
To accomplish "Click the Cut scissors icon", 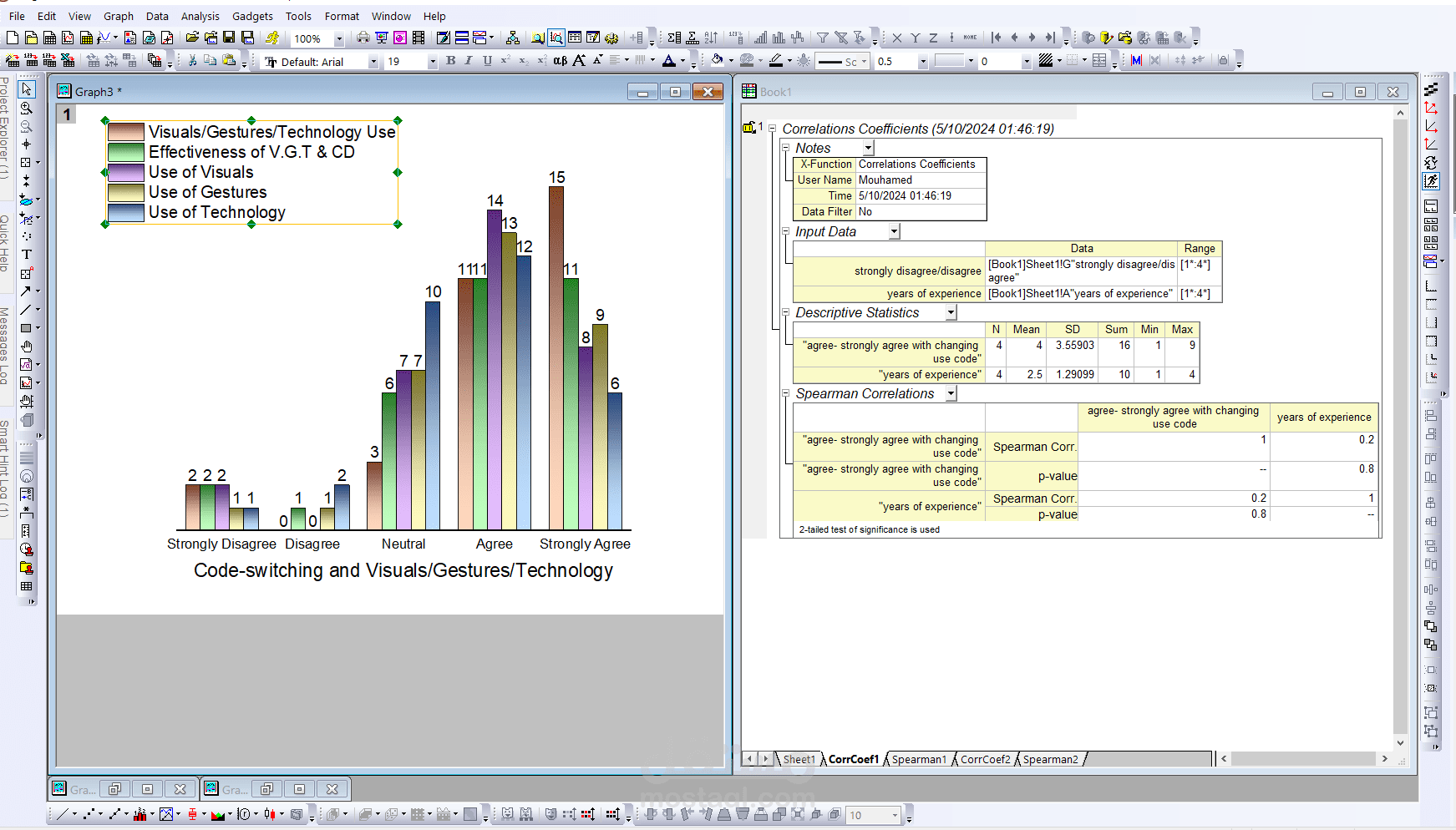I will click(192, 61).
